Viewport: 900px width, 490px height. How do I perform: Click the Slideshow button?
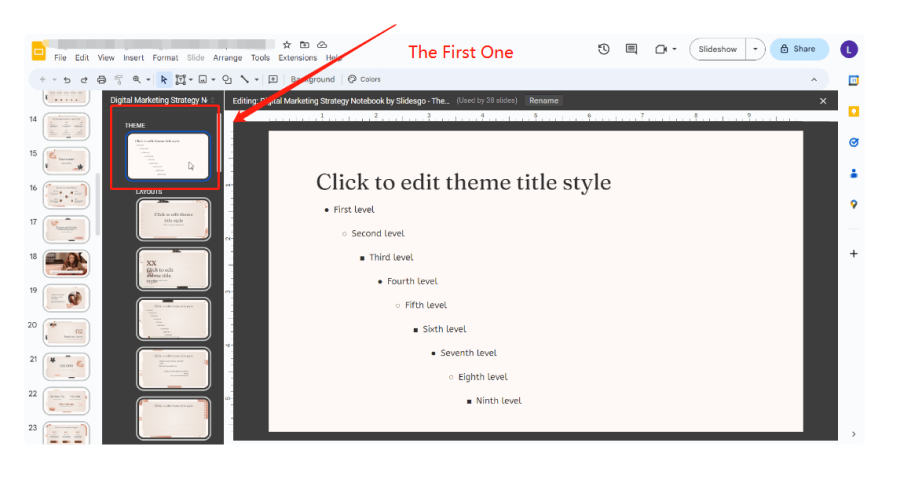click(x=717, y=49)
